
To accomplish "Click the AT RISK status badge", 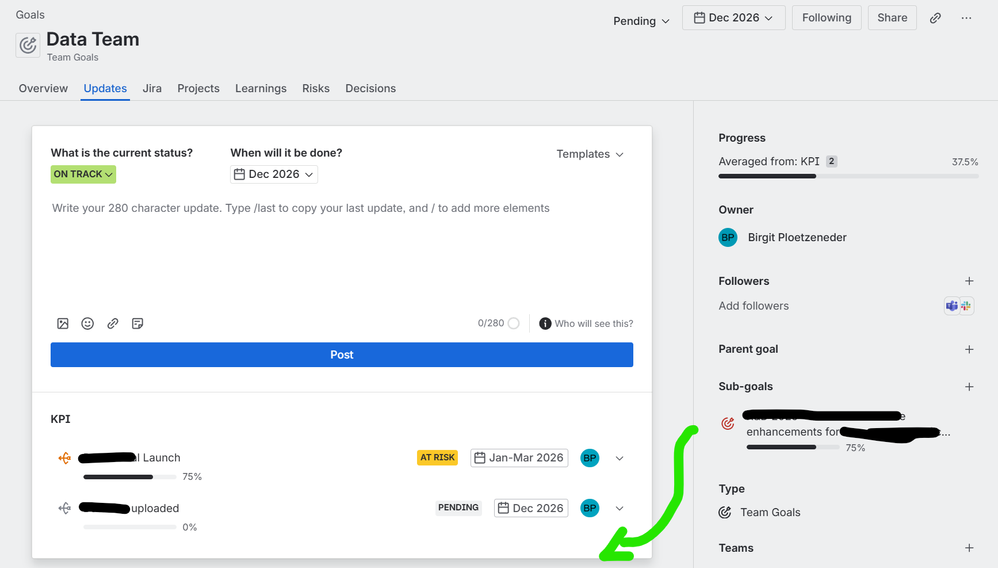I will point(437,458).
